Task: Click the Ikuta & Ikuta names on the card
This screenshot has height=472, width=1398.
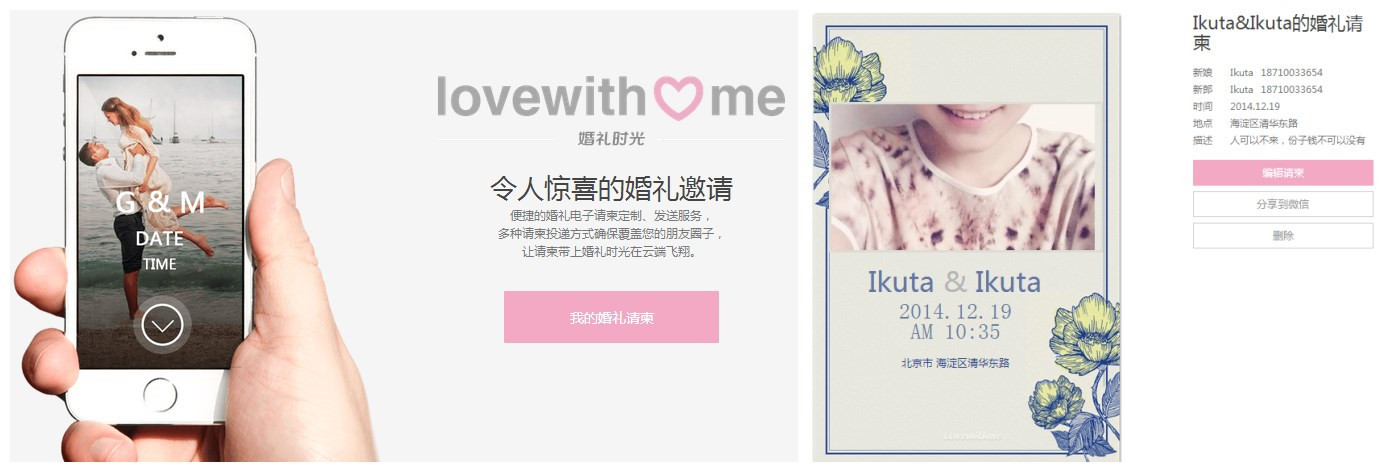Action: pos(954,282)
